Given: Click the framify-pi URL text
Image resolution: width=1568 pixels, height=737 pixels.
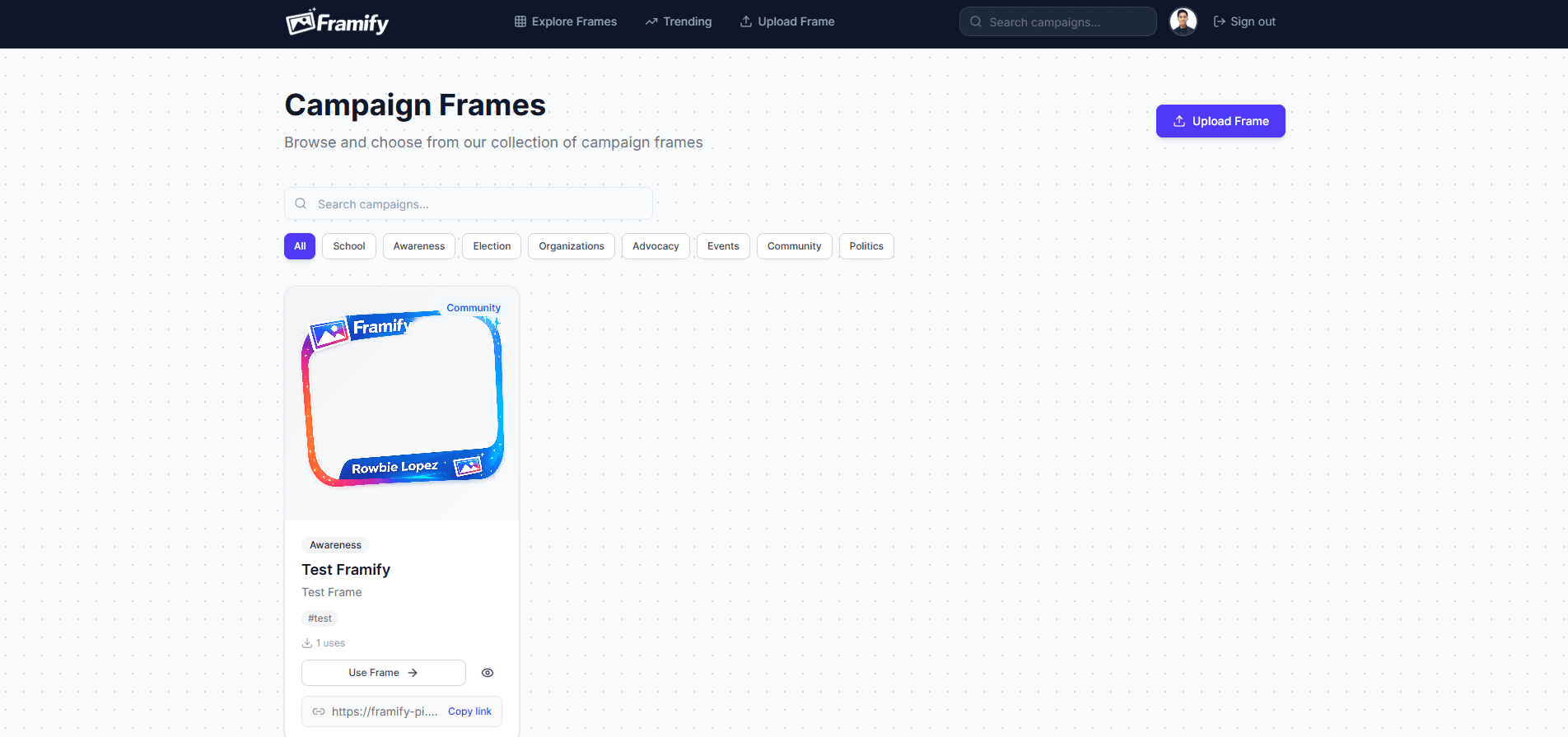Looking at the screenshot, I should (385, 711).
